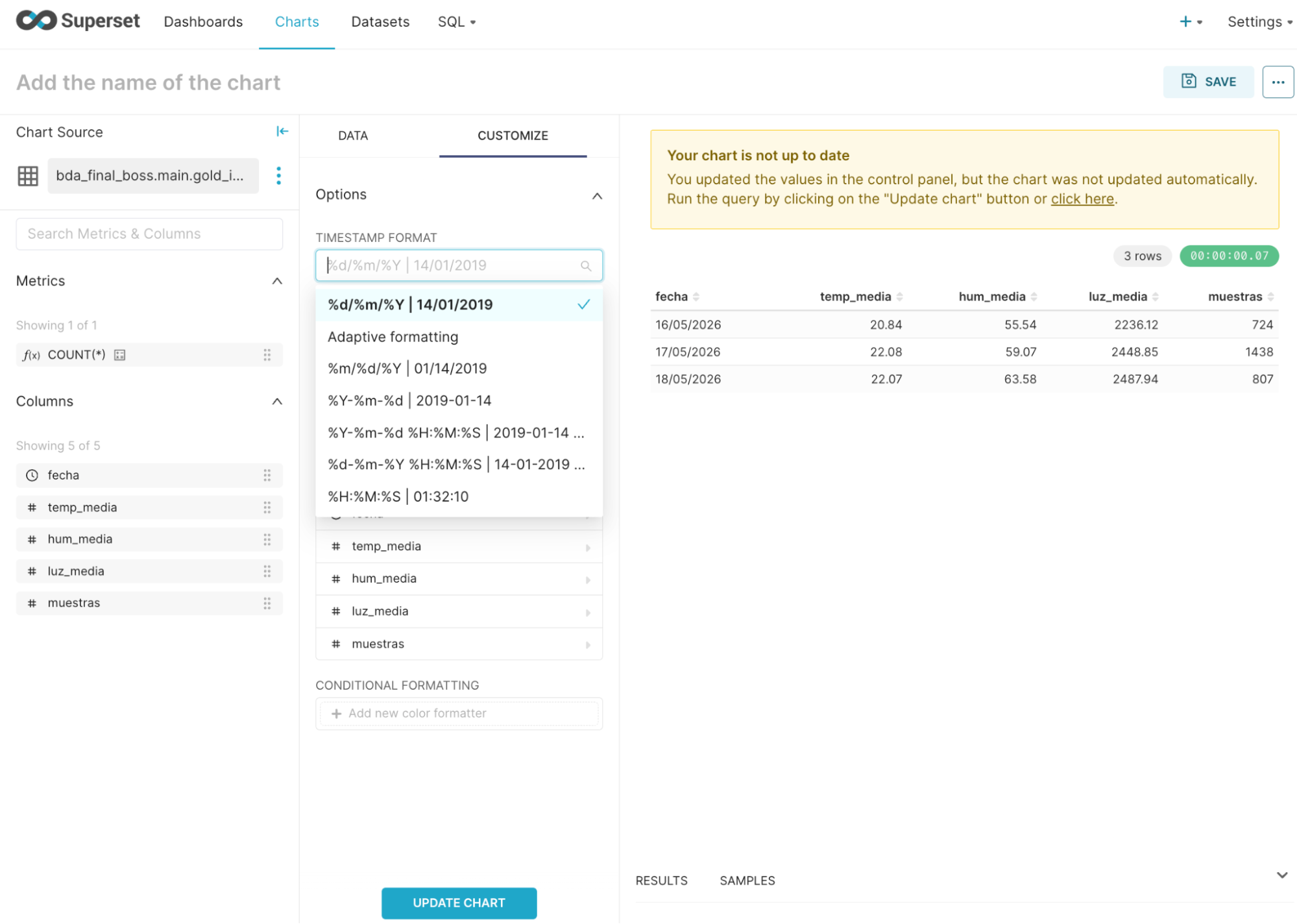Screen dimensions: 1297x924
Task: Click drag handle of muestras column
Action: point(267,603)
